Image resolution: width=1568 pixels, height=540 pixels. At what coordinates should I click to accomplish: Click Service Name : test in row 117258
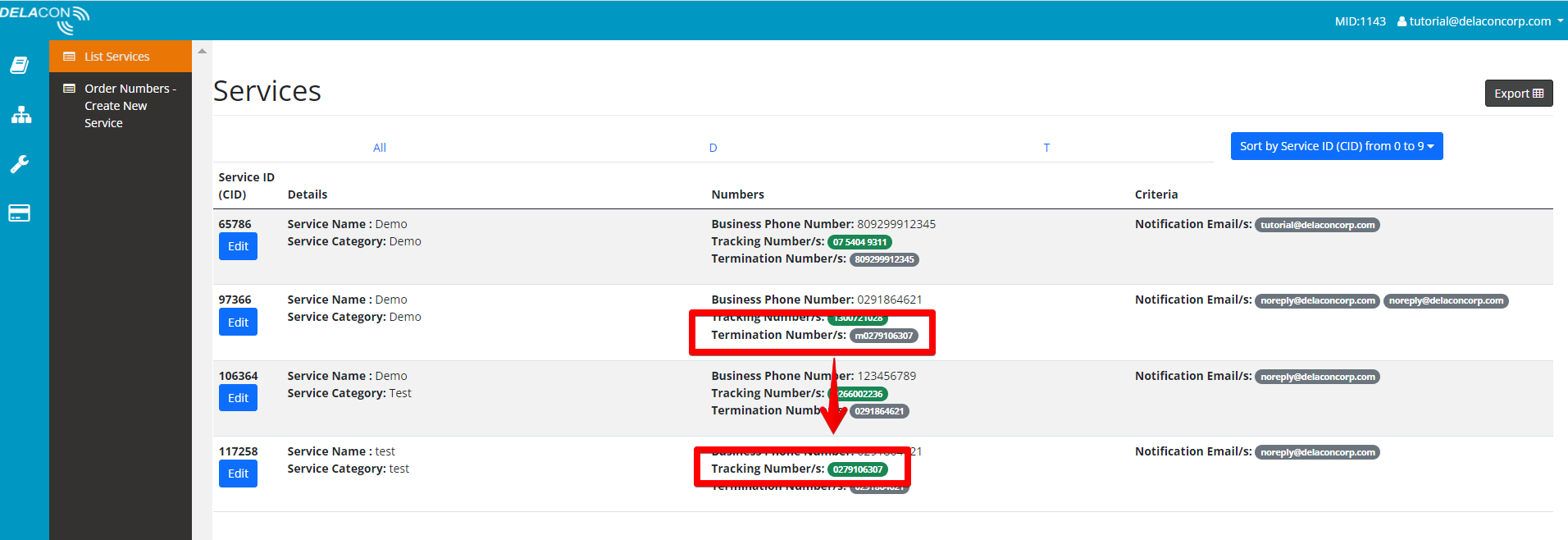341,451
